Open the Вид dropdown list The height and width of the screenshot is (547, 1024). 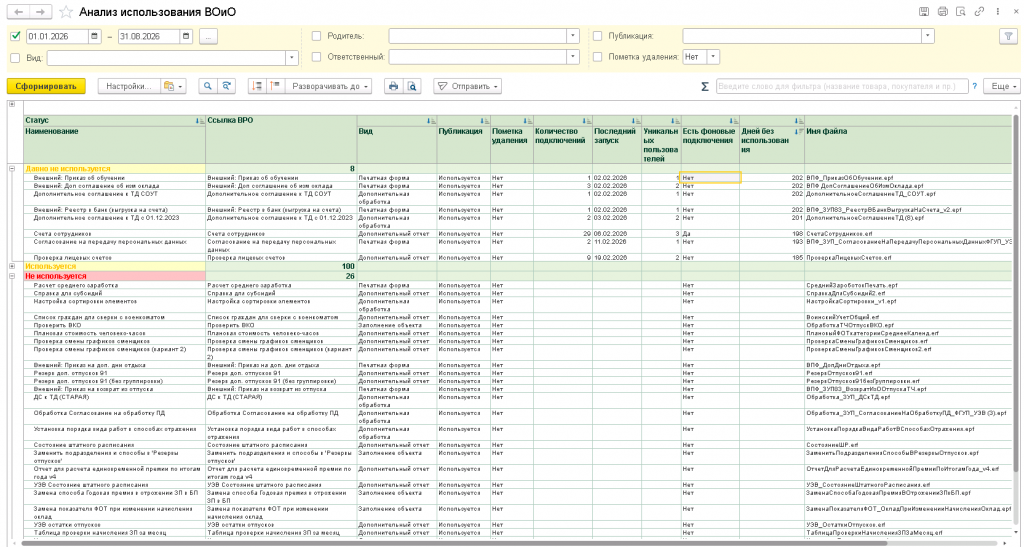(292, 58)
